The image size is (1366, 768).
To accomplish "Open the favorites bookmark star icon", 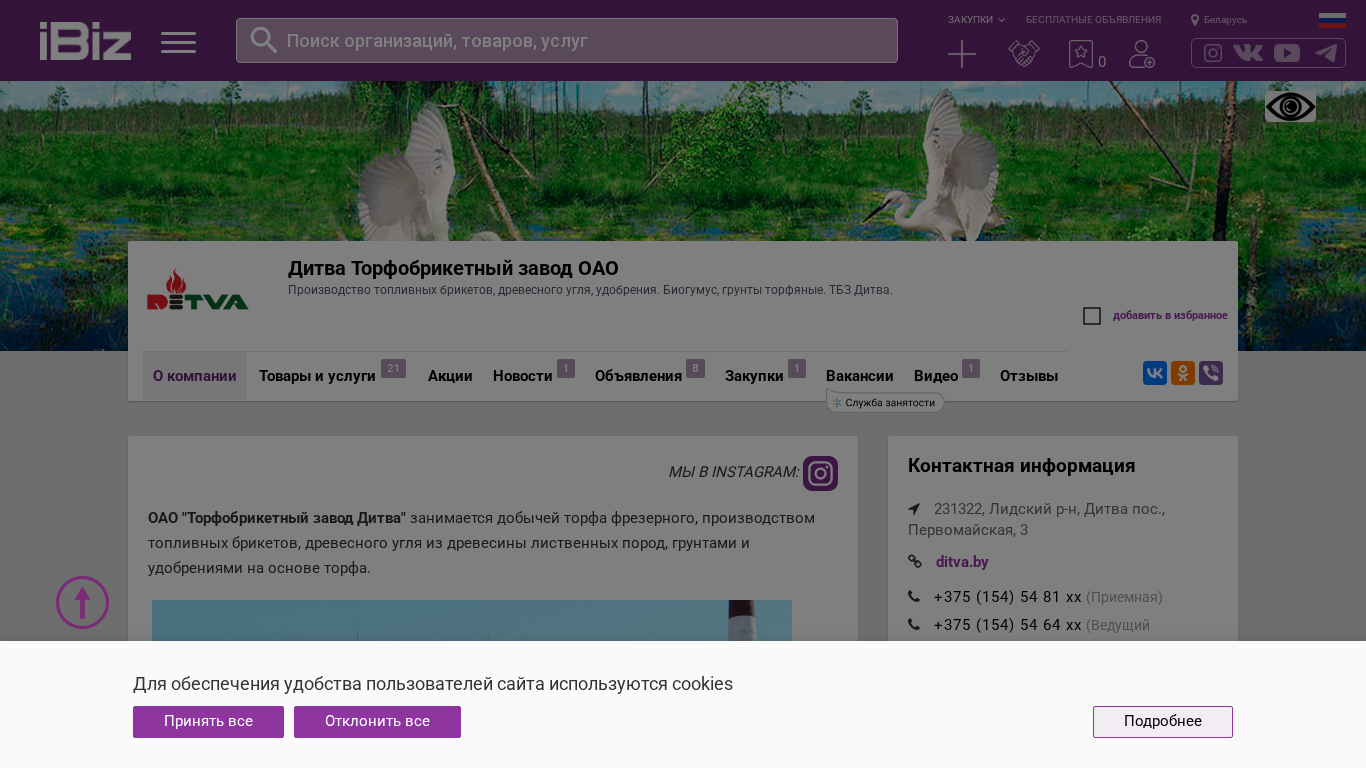I will (x=1081, y=54).
